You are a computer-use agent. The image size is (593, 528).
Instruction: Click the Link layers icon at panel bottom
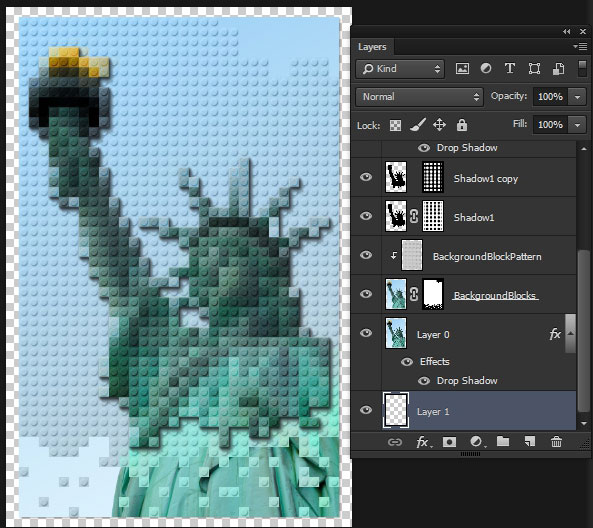click(x=395, y=442)
